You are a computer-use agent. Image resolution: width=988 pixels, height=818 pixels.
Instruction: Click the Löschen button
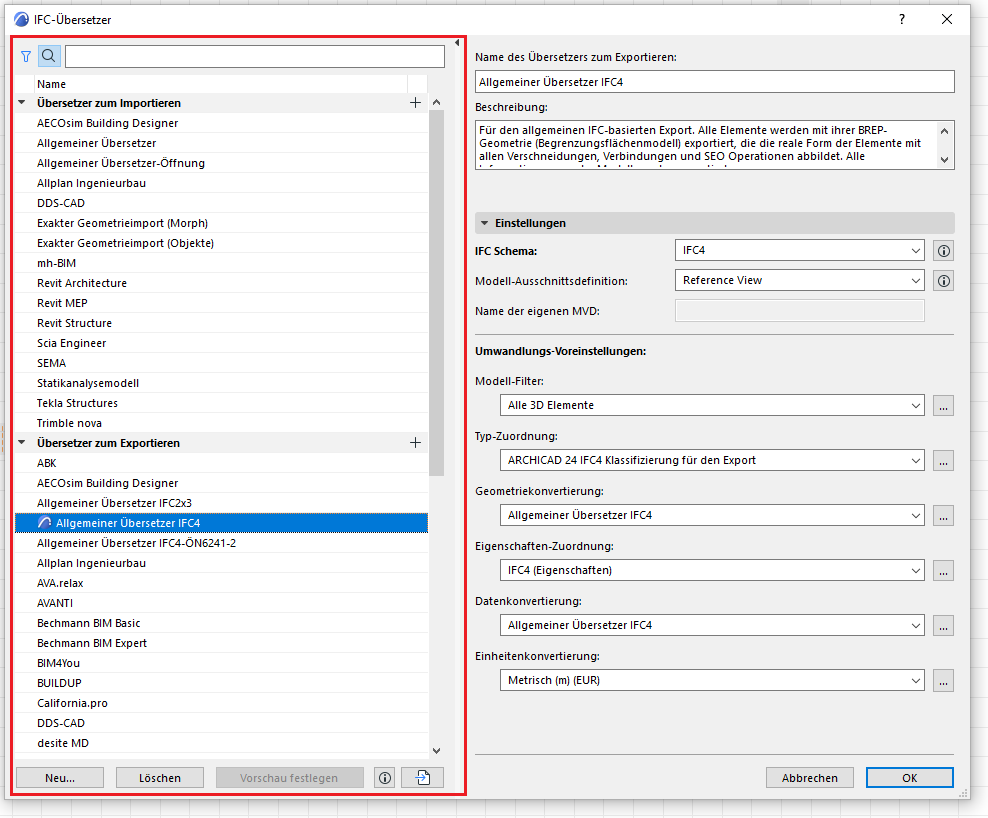coord(160,778)
